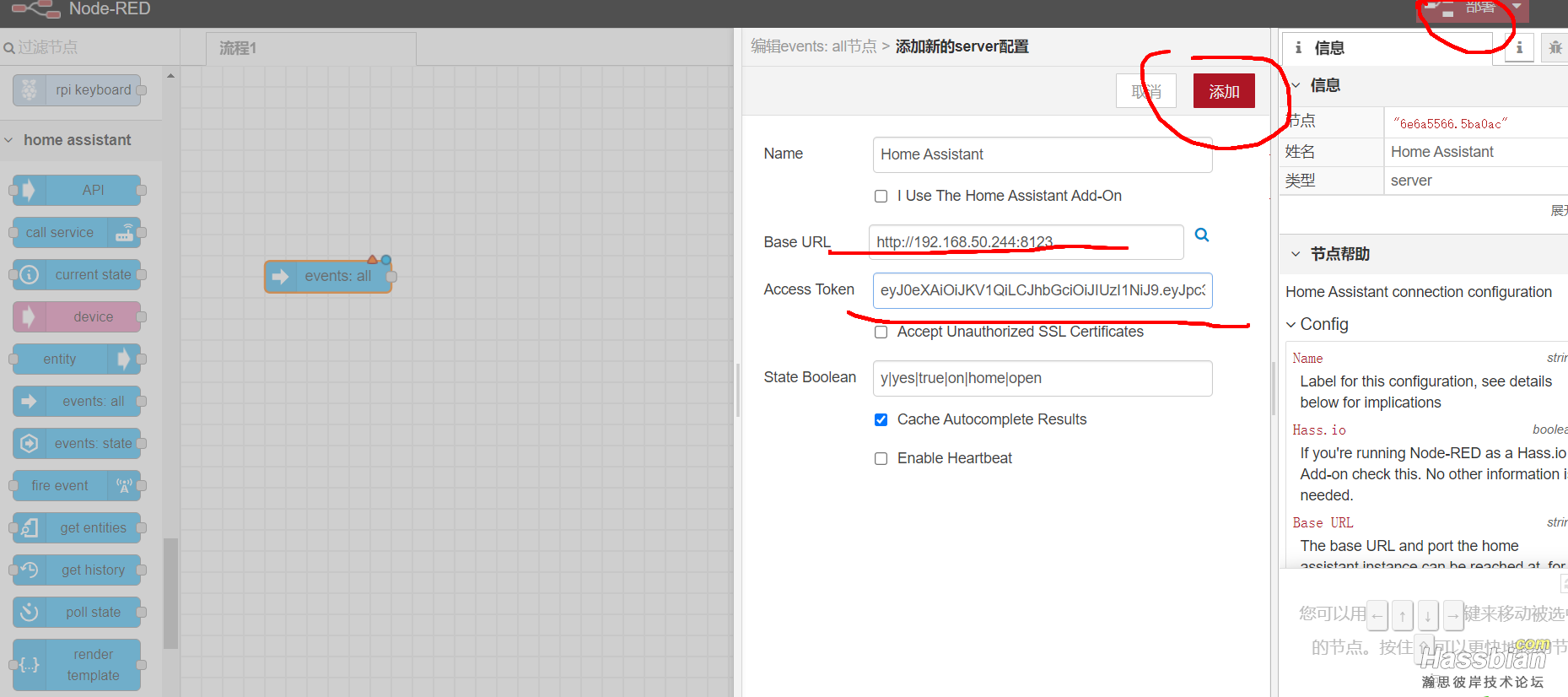Select the get history node

(x=78, y=570)
